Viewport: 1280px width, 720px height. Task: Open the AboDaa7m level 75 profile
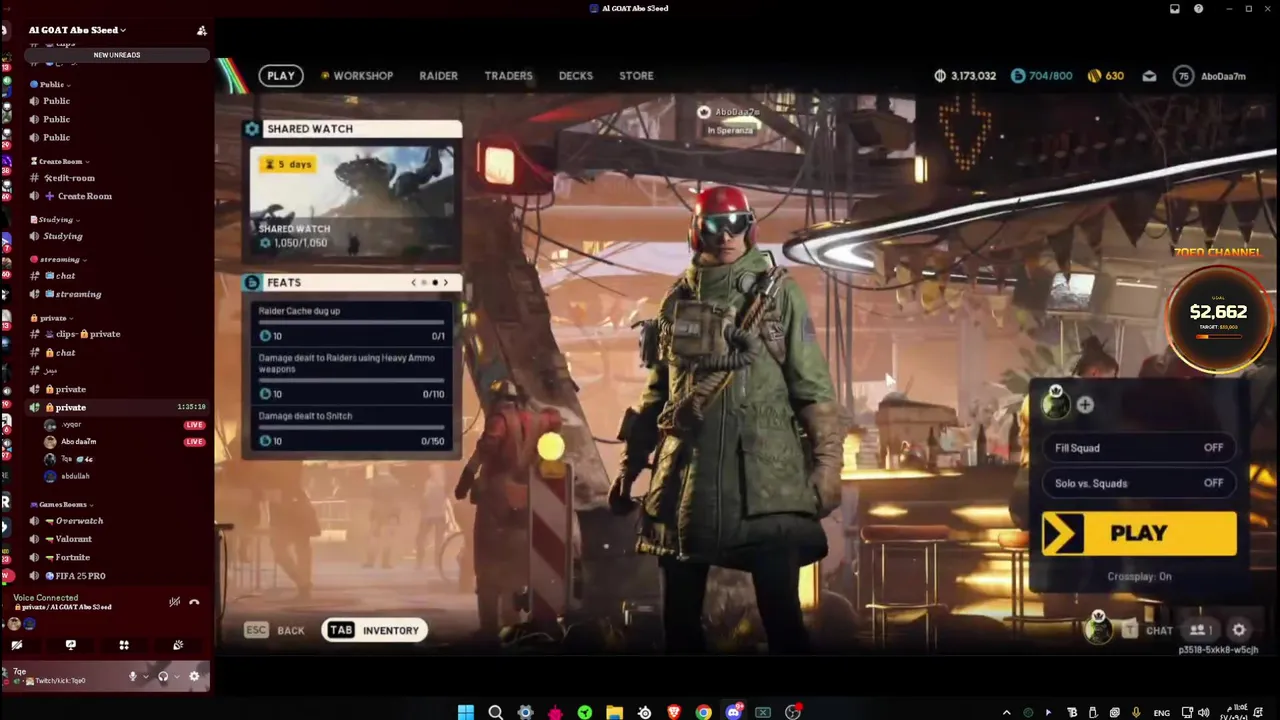[1210, 76]
